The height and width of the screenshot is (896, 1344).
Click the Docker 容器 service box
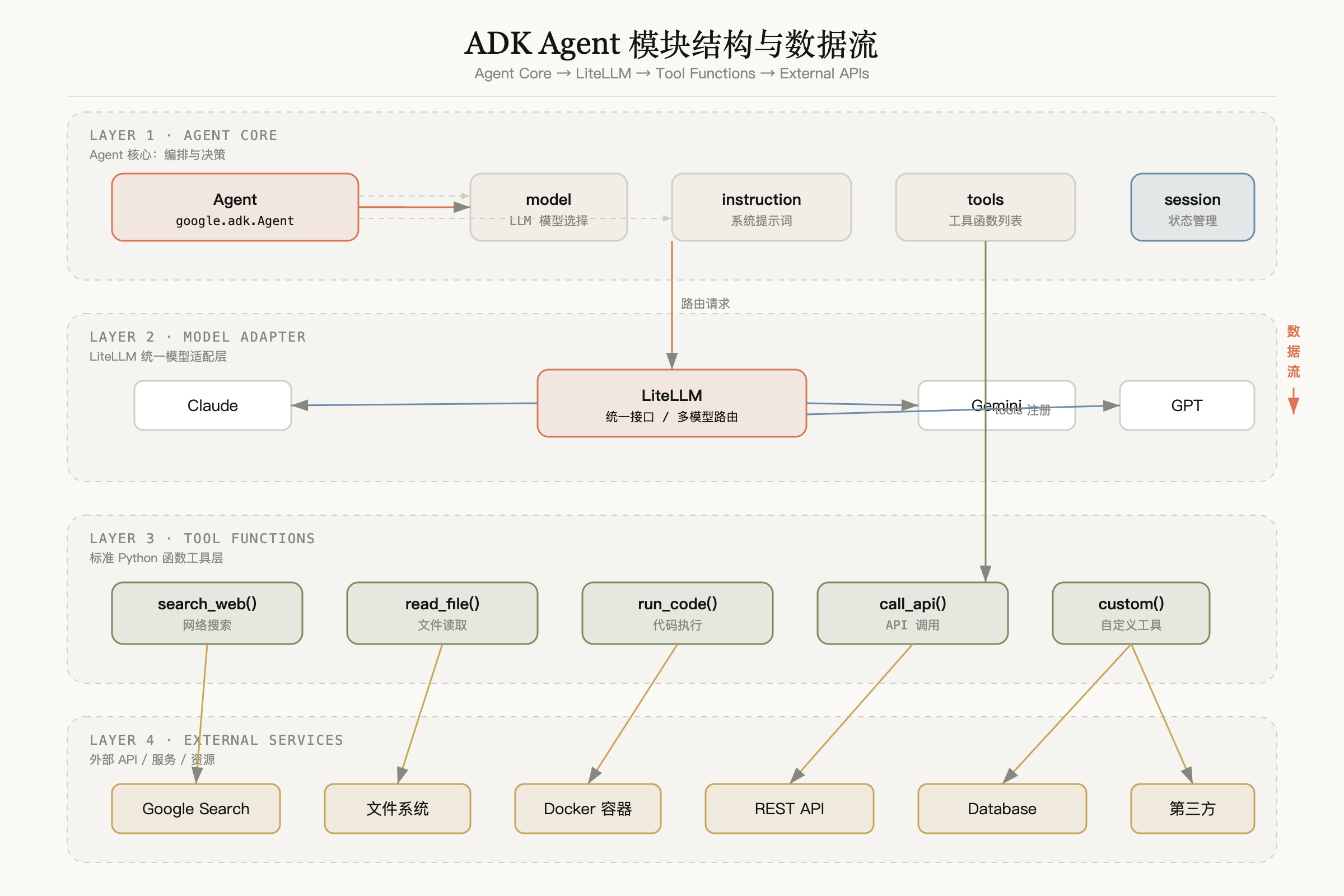click(587, 809)
